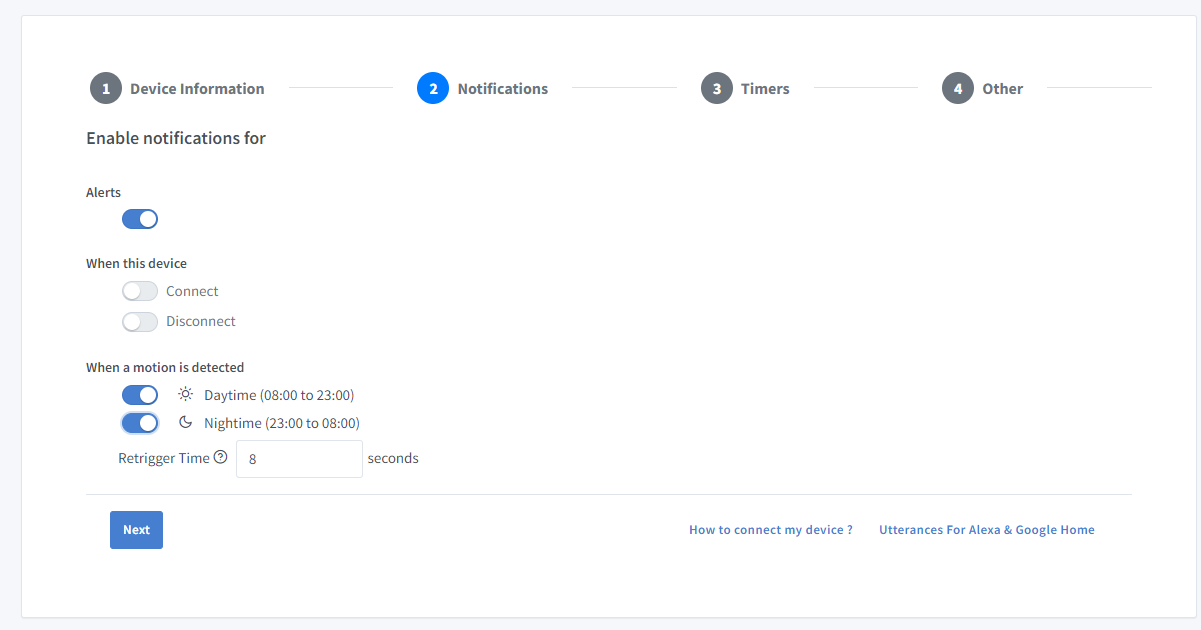Click the Retrigger Time help question icon

(221, 457)
